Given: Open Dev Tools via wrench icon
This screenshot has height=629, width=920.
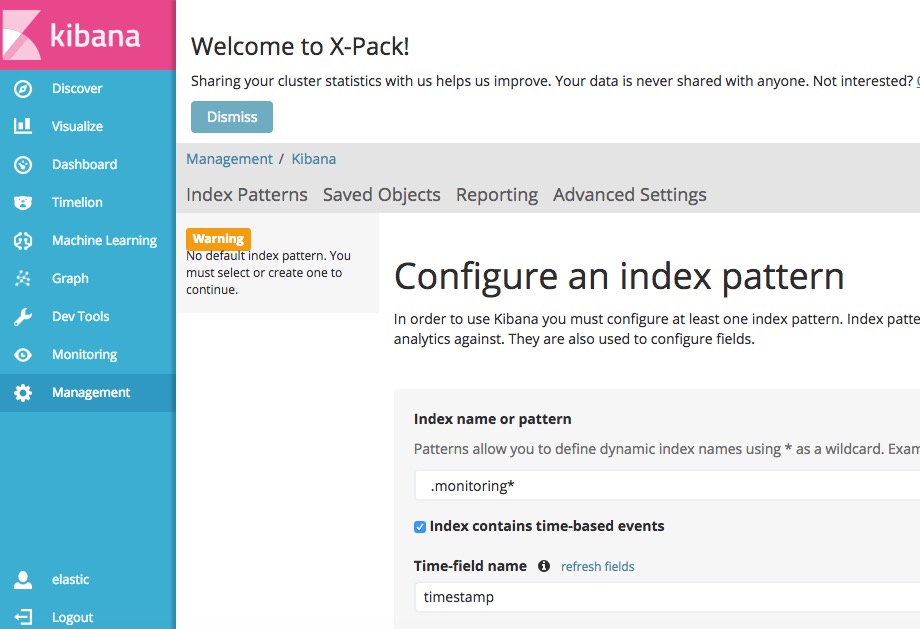Looking at the screenshot, I should [23, 317].
